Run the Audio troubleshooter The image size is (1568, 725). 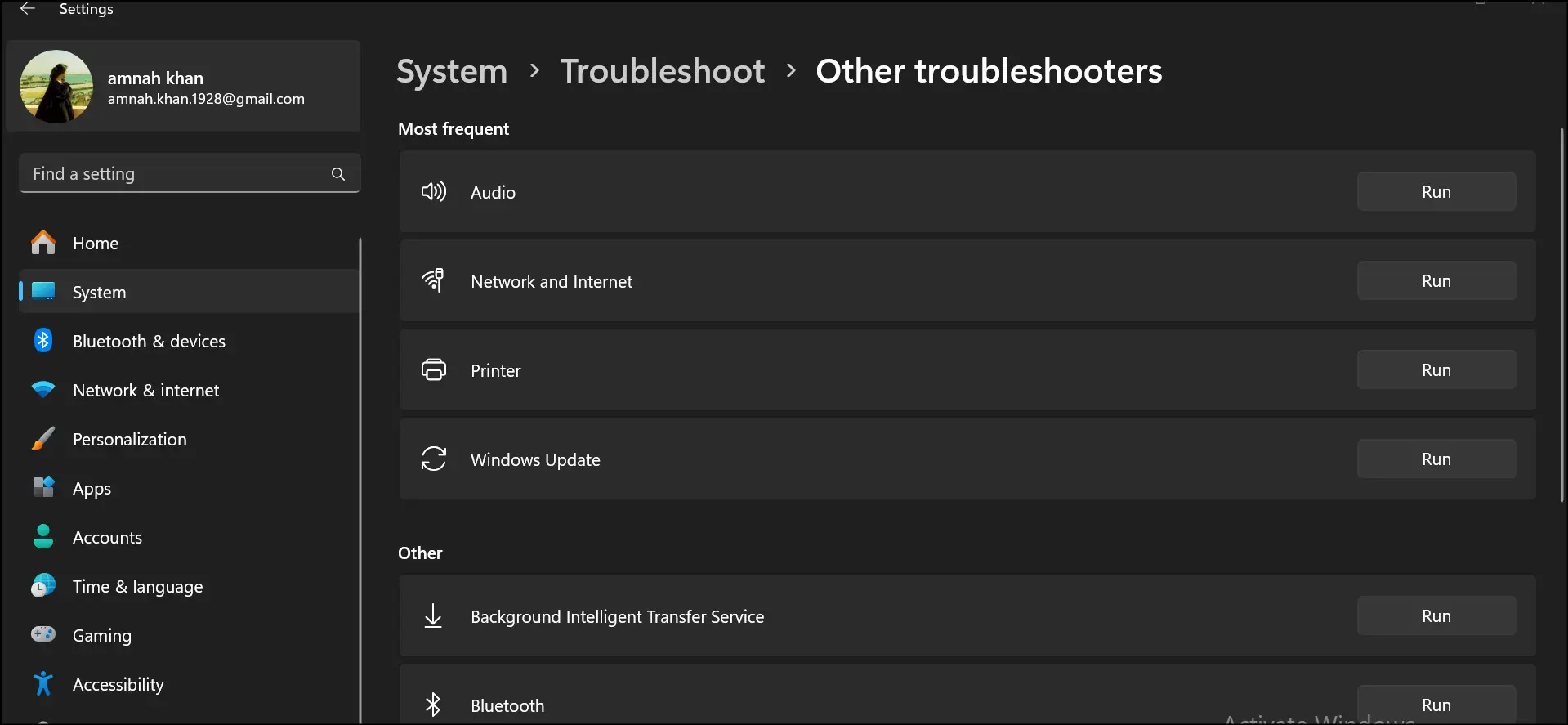[1436, 192]
